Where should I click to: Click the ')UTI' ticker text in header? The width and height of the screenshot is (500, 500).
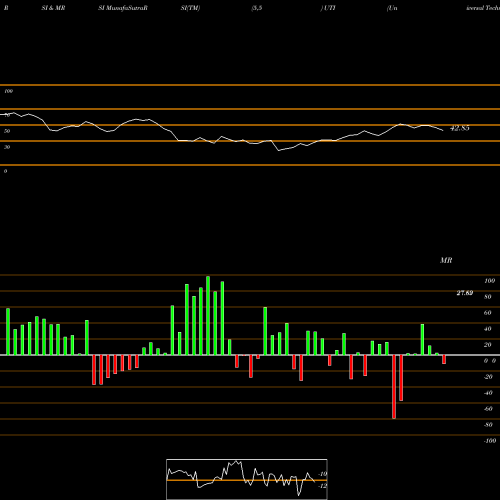click(328, 8)
